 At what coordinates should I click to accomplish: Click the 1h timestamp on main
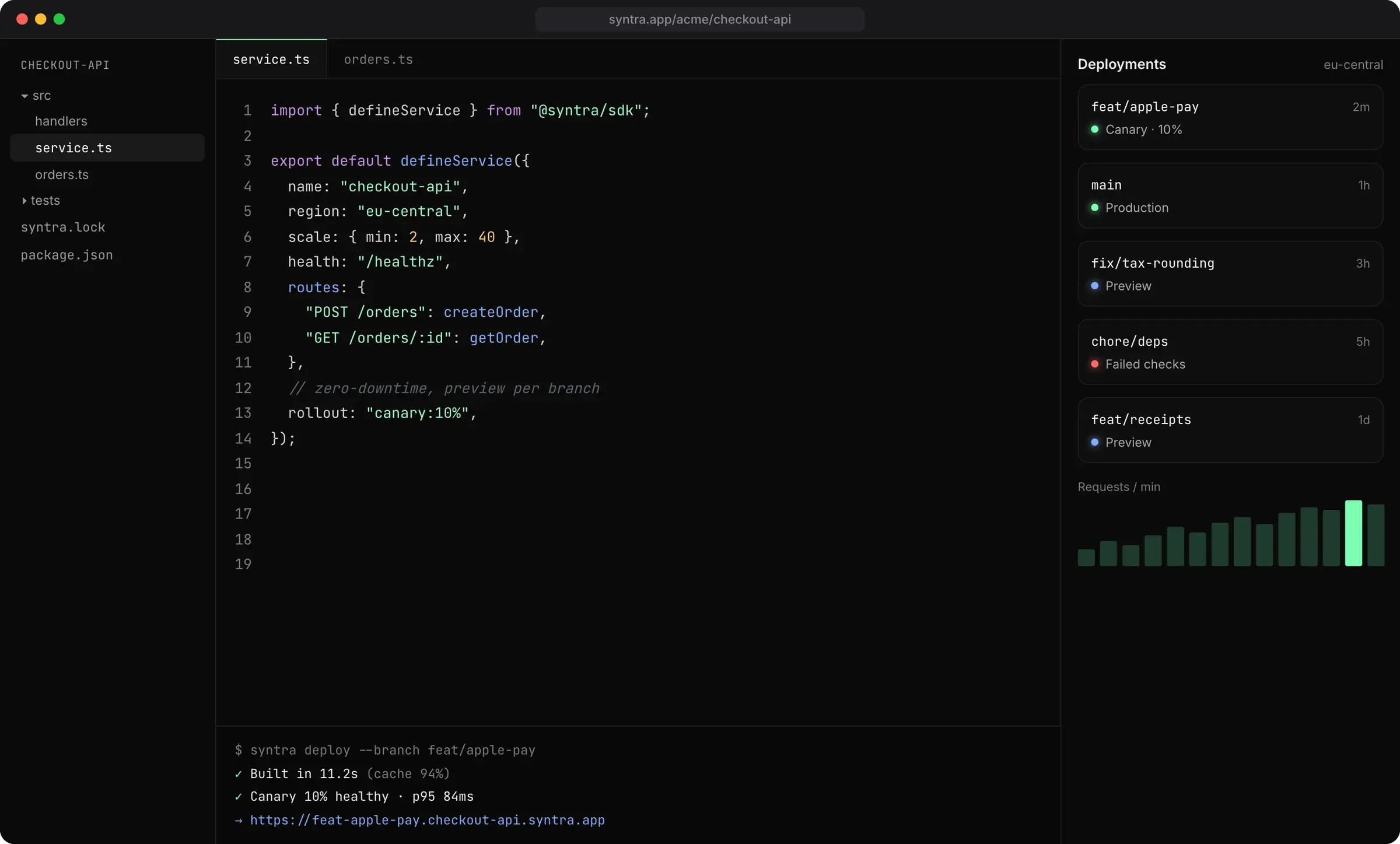point(1364,185)
